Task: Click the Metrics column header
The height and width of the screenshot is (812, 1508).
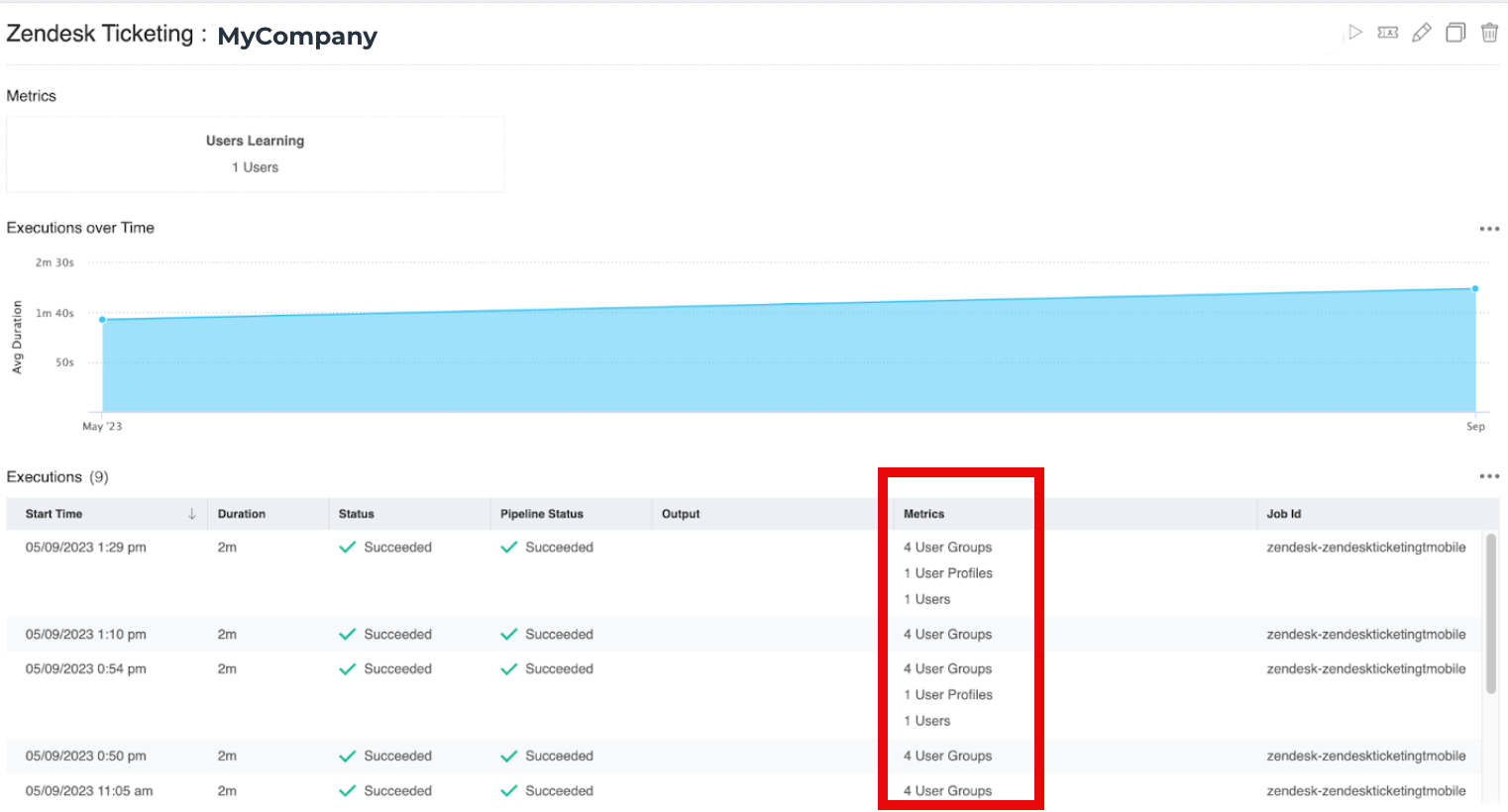Action: click(x=924, y=514)
